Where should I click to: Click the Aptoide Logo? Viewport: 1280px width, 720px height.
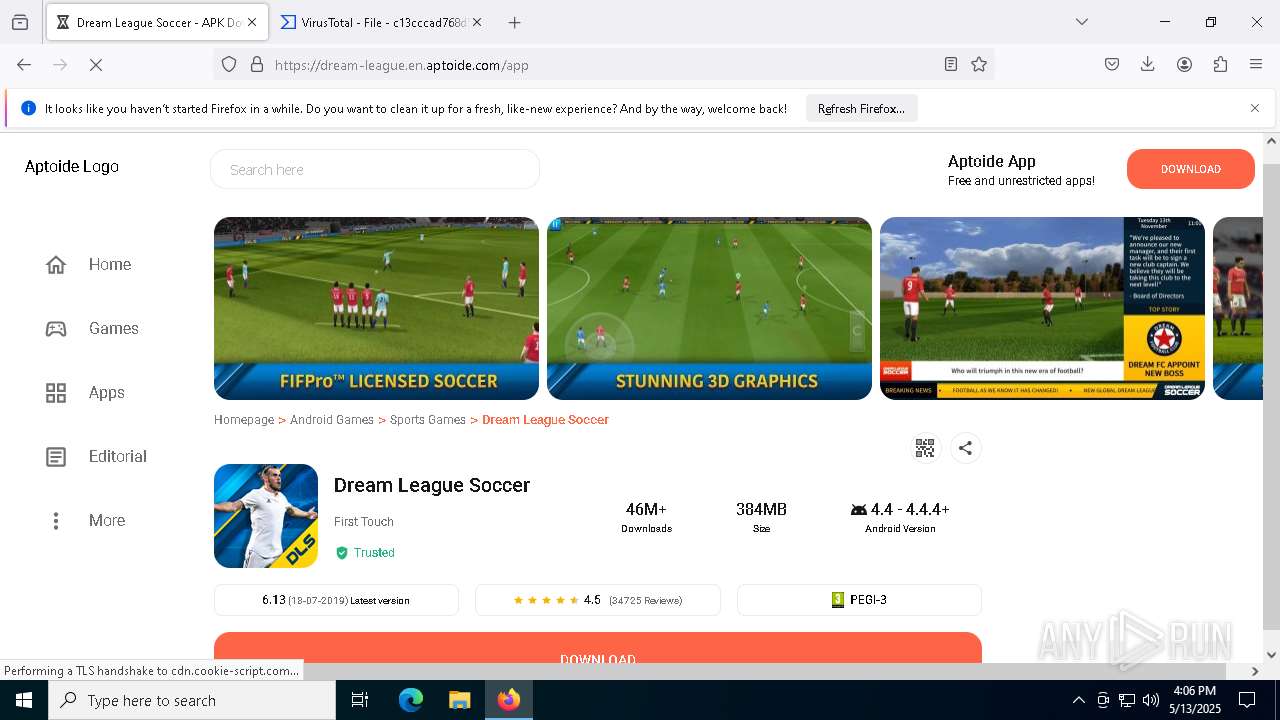tap(72, 166)
